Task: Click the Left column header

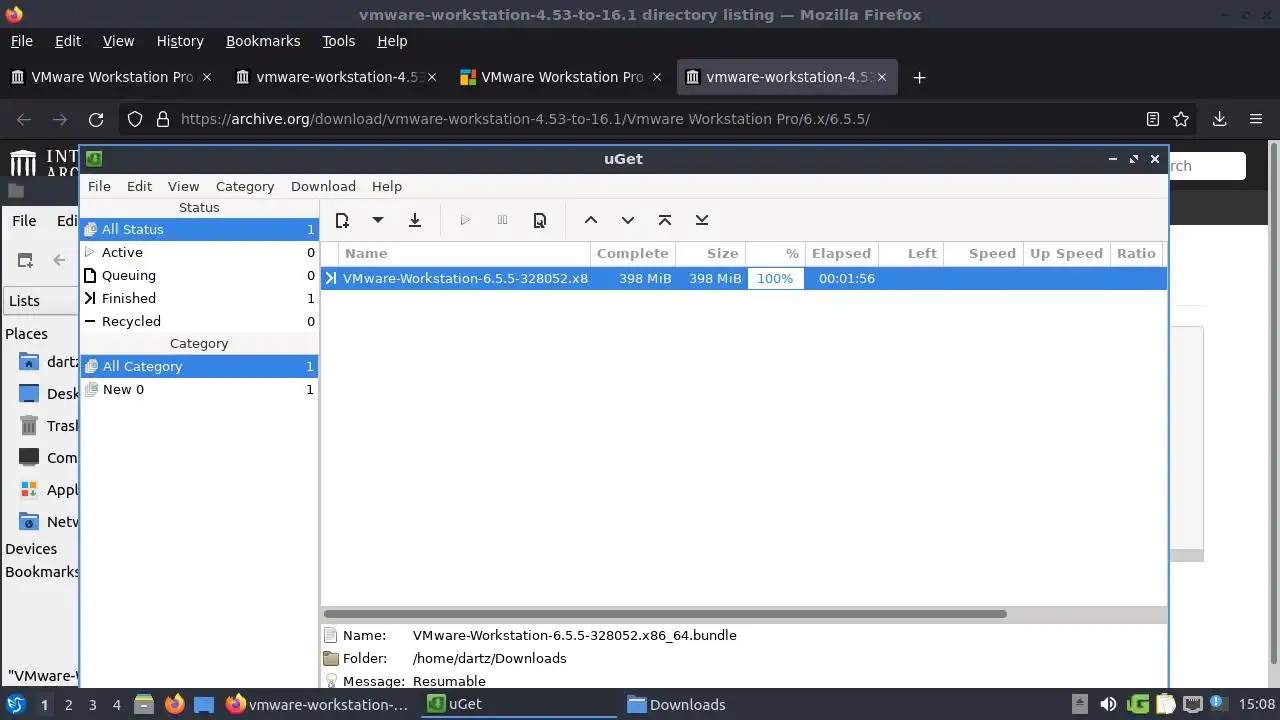Action: [x=910, y=253]
